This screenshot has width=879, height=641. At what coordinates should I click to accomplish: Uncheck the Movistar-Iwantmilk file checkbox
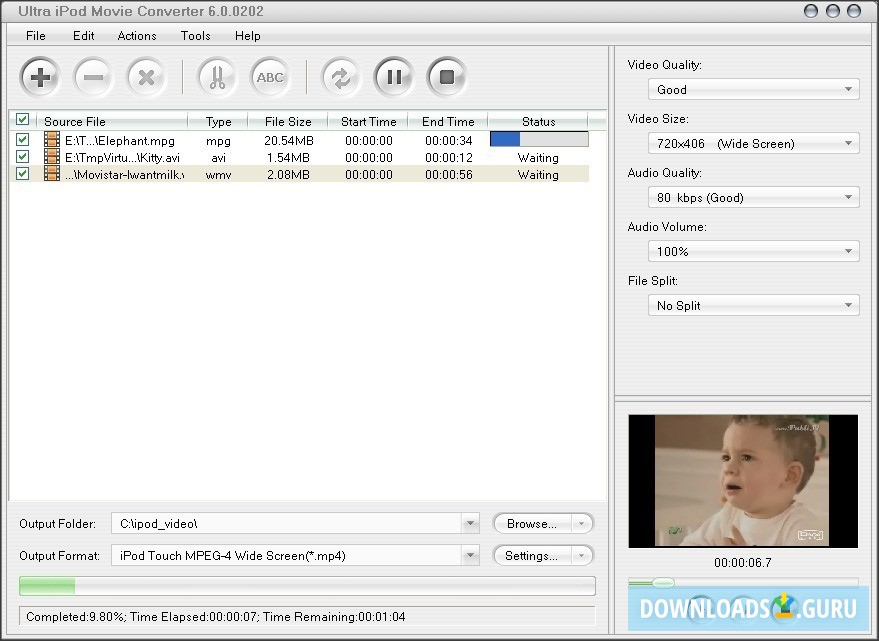click(22, 173)
